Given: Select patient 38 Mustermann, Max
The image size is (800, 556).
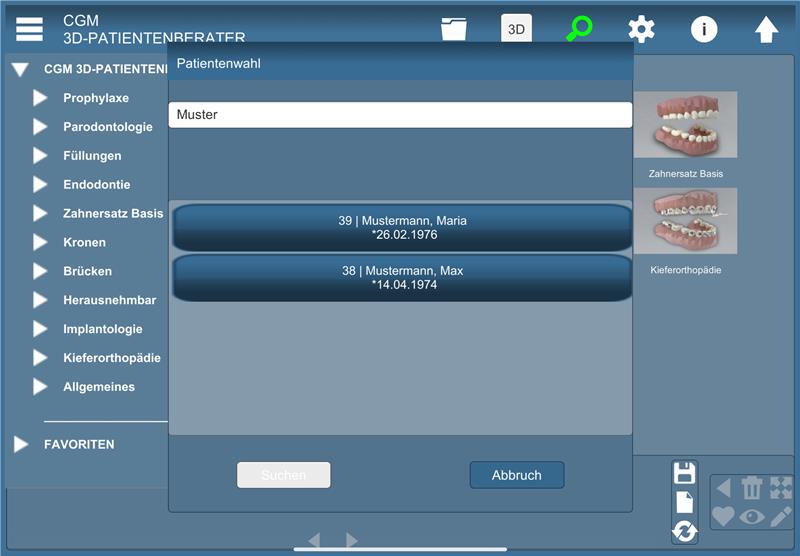Looking at the screenshot, I should click(402, 277).
